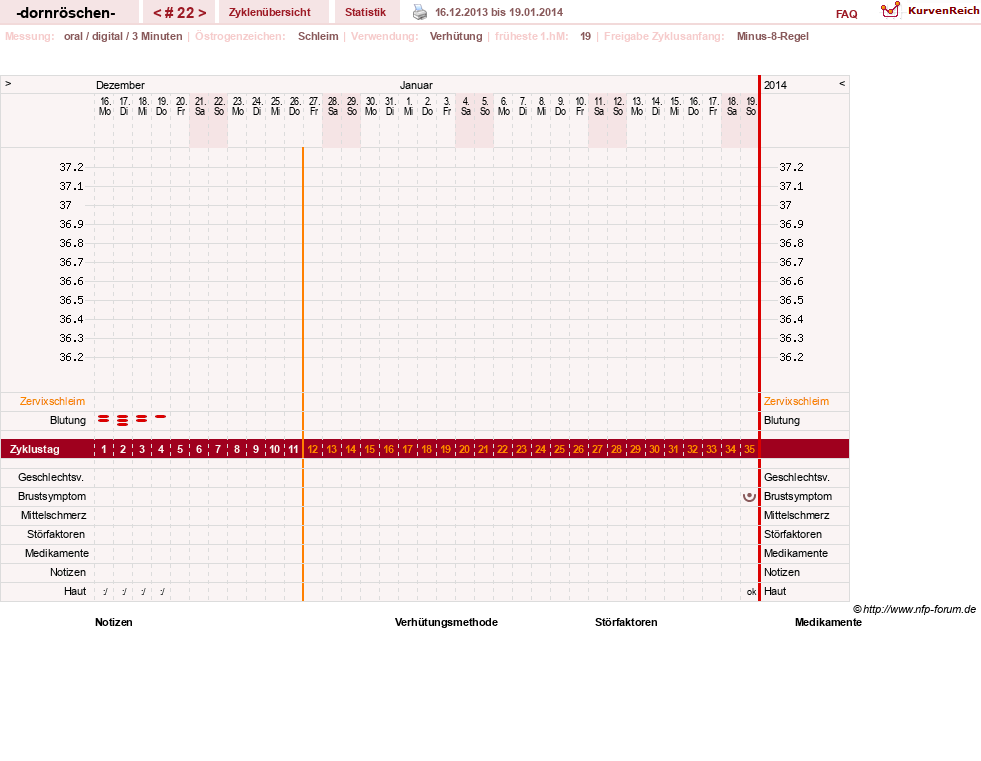981x761 pixels.
Task: Click the früheste 1.hM value 19
Action: (586, 36)
